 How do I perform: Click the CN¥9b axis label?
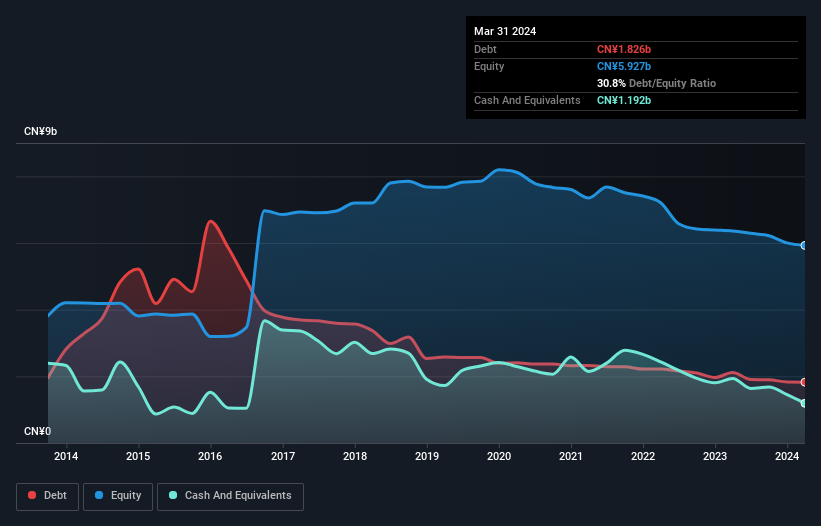(40, 131)
